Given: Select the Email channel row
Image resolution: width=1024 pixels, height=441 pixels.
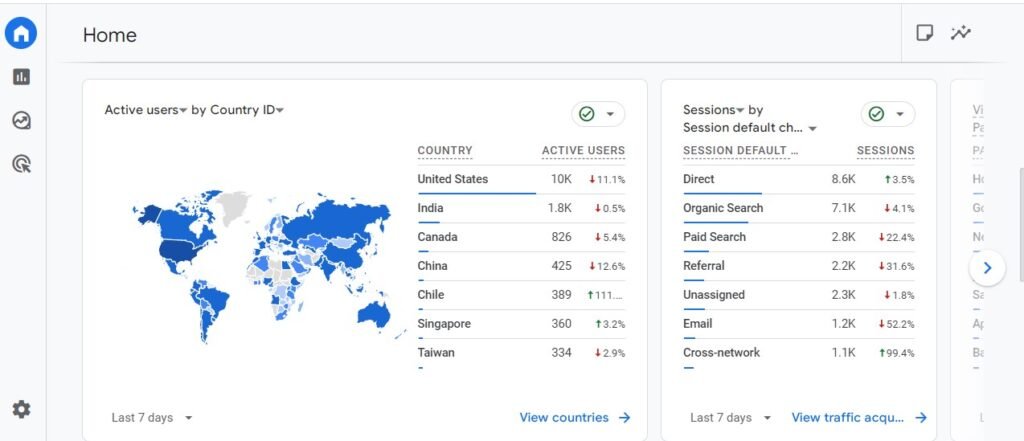Looking at the screenshot, I should tap(799, 323).
